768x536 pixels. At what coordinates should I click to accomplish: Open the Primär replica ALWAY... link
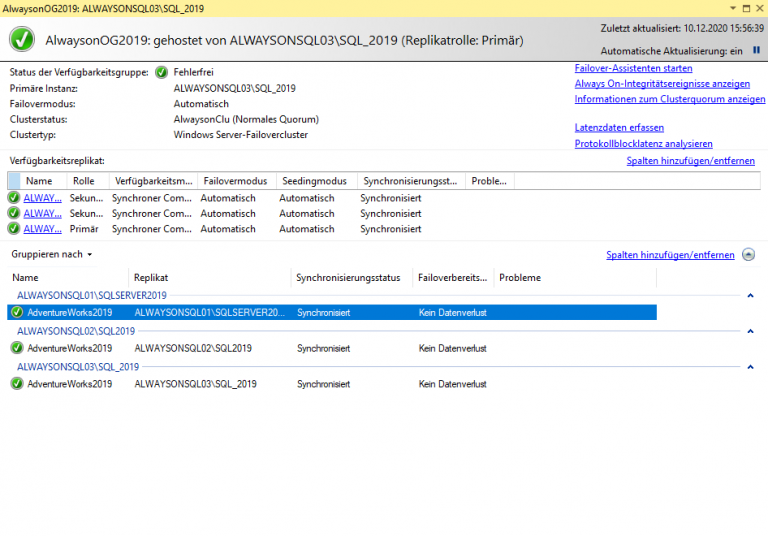pyautogui.click(x=43, y=229)
